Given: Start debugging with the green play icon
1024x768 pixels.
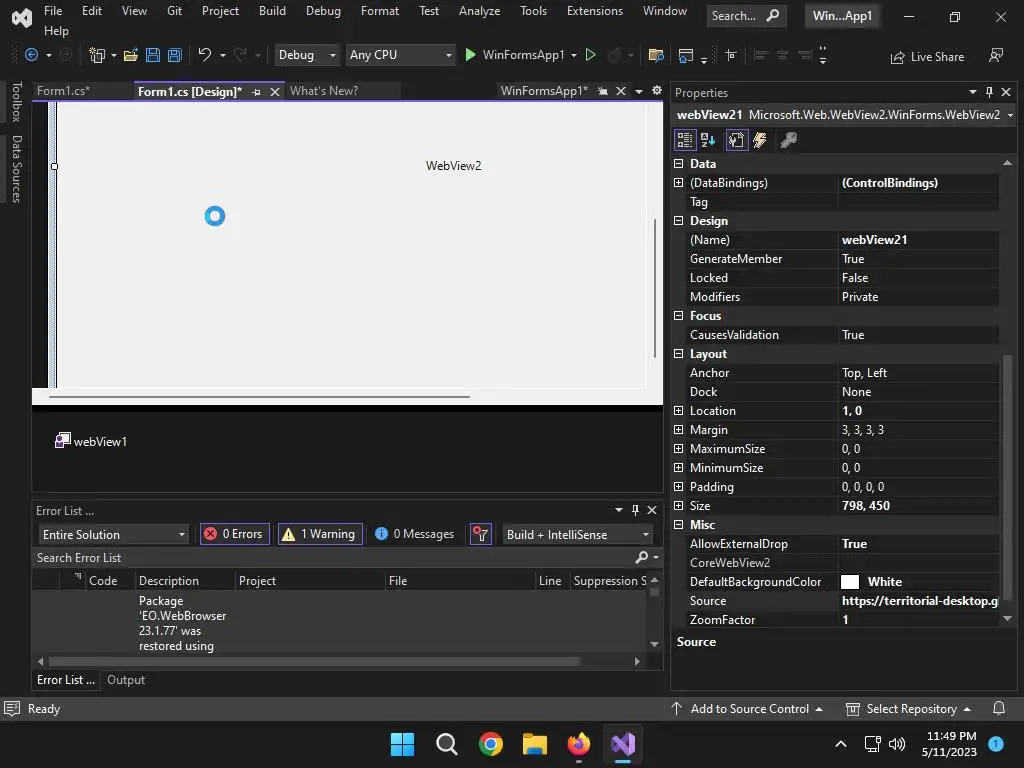Looking at the screenshot, I should (x=470, y=55).
